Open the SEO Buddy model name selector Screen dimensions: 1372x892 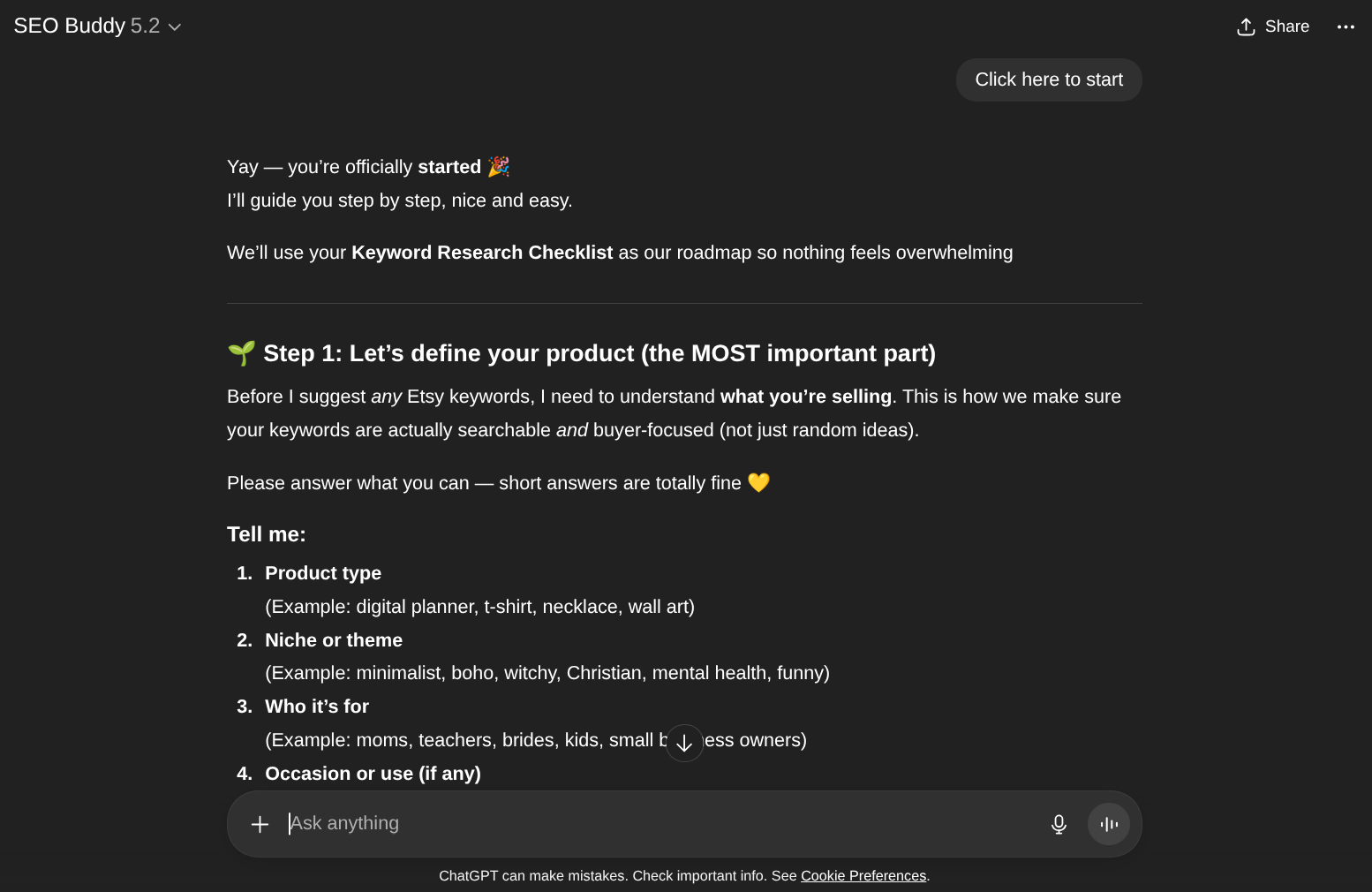point(87,26)
